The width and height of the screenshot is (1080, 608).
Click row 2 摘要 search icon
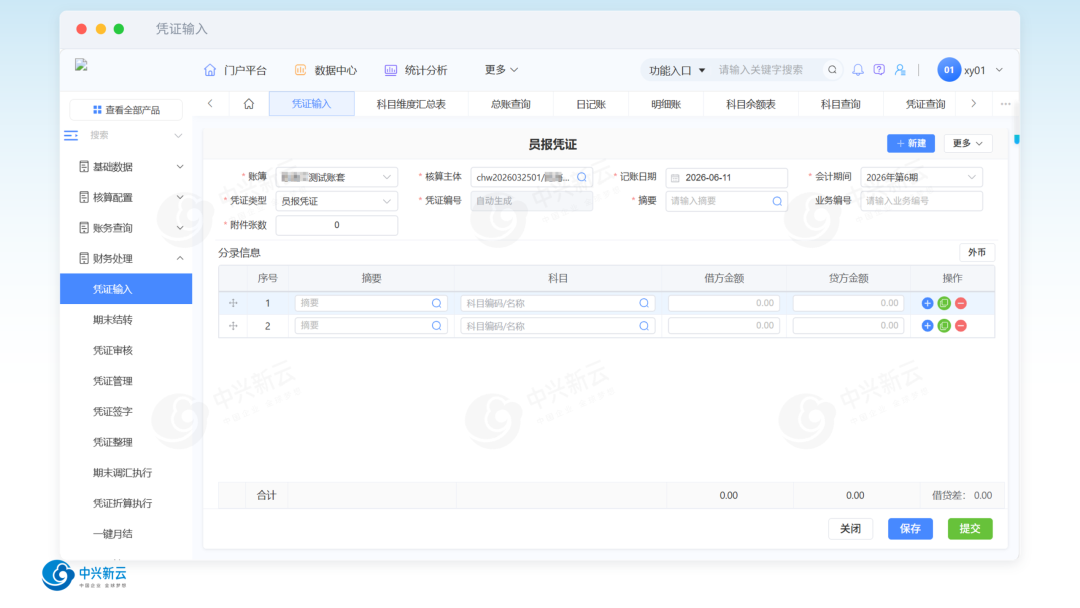point(436,326)
